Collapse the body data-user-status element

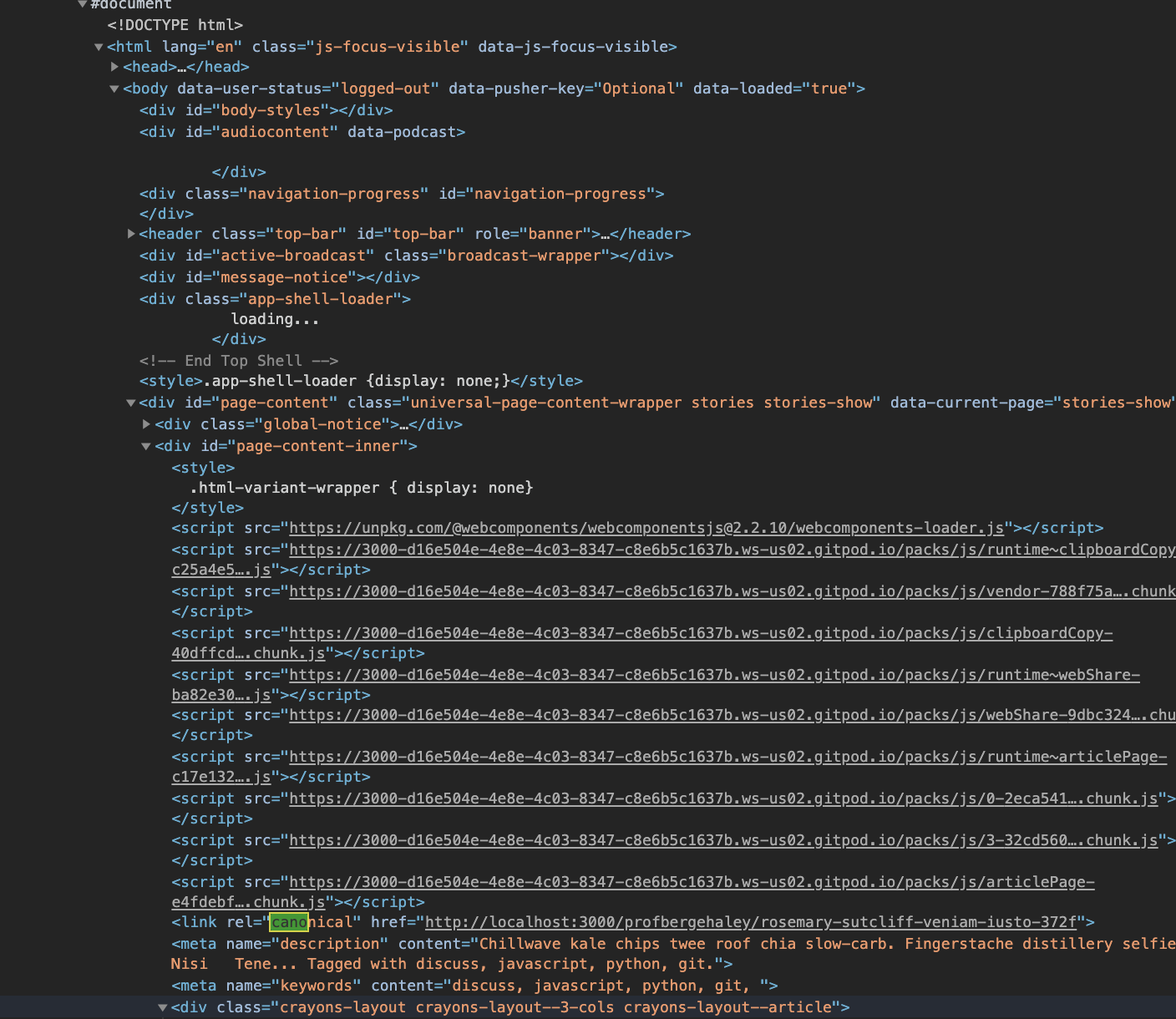pos(114,89)
